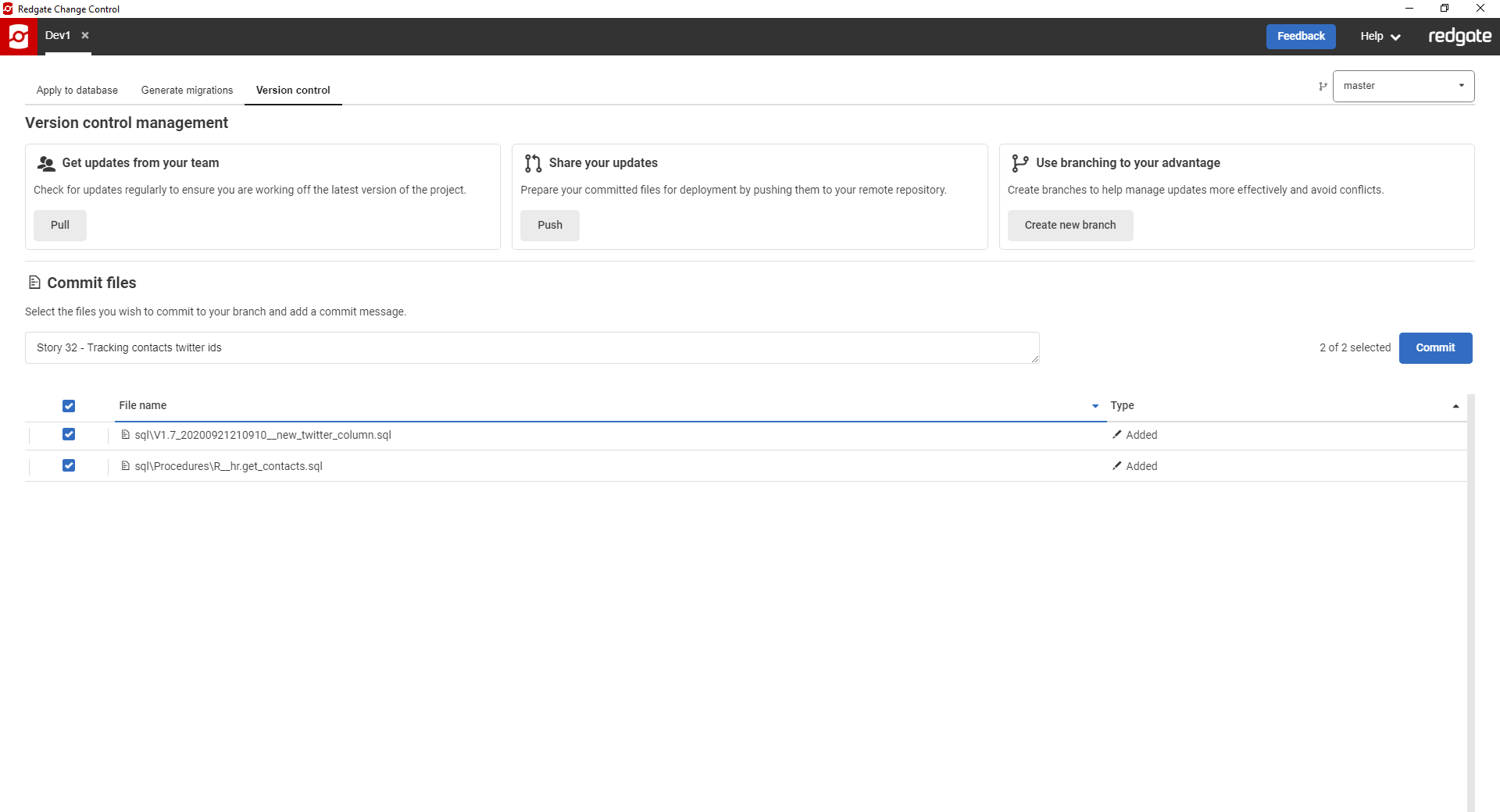Click the branching icon in branching card
1500x812 pixels.
click(1020, 163)
